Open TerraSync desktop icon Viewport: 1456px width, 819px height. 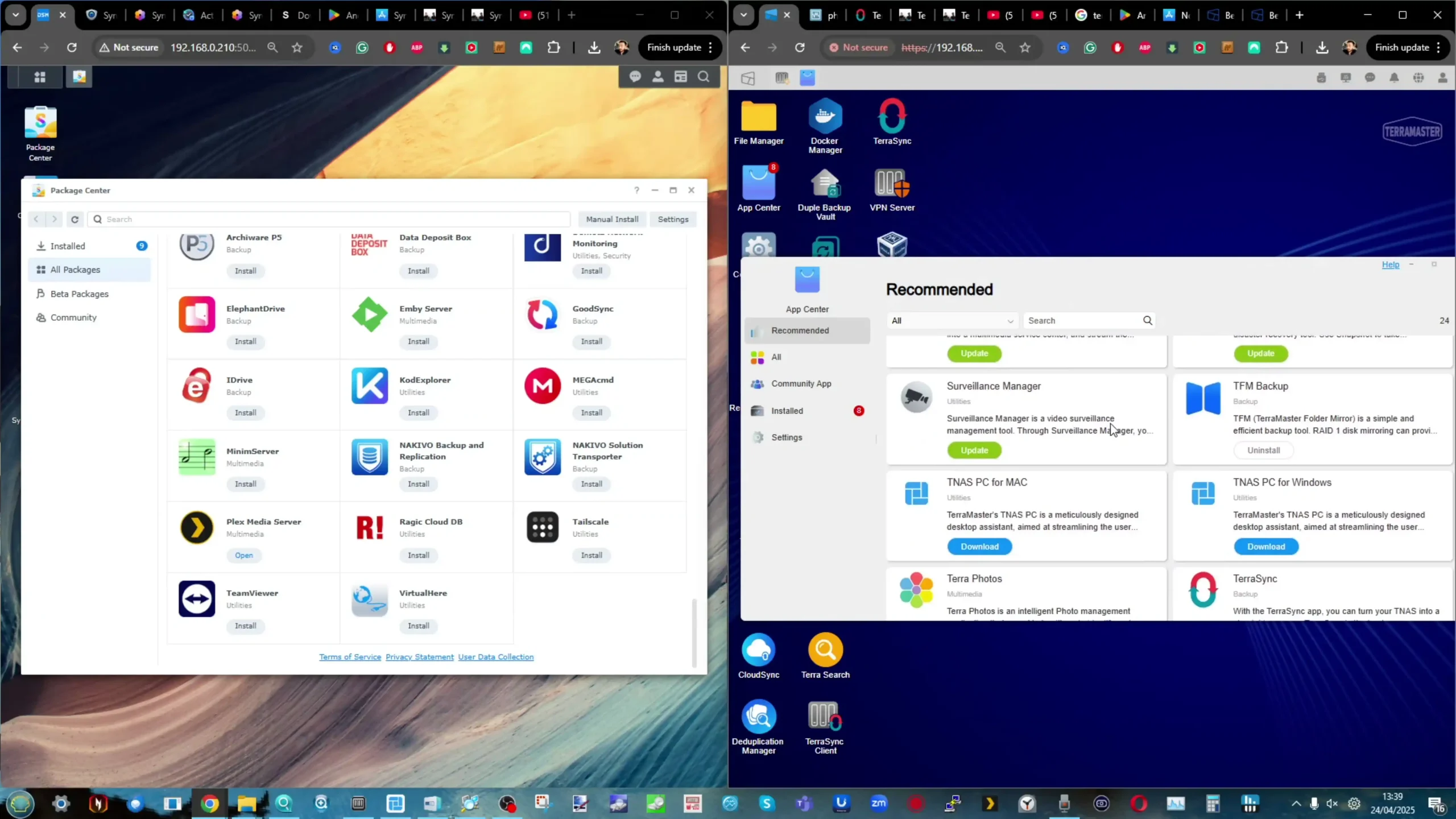[892, 122]
